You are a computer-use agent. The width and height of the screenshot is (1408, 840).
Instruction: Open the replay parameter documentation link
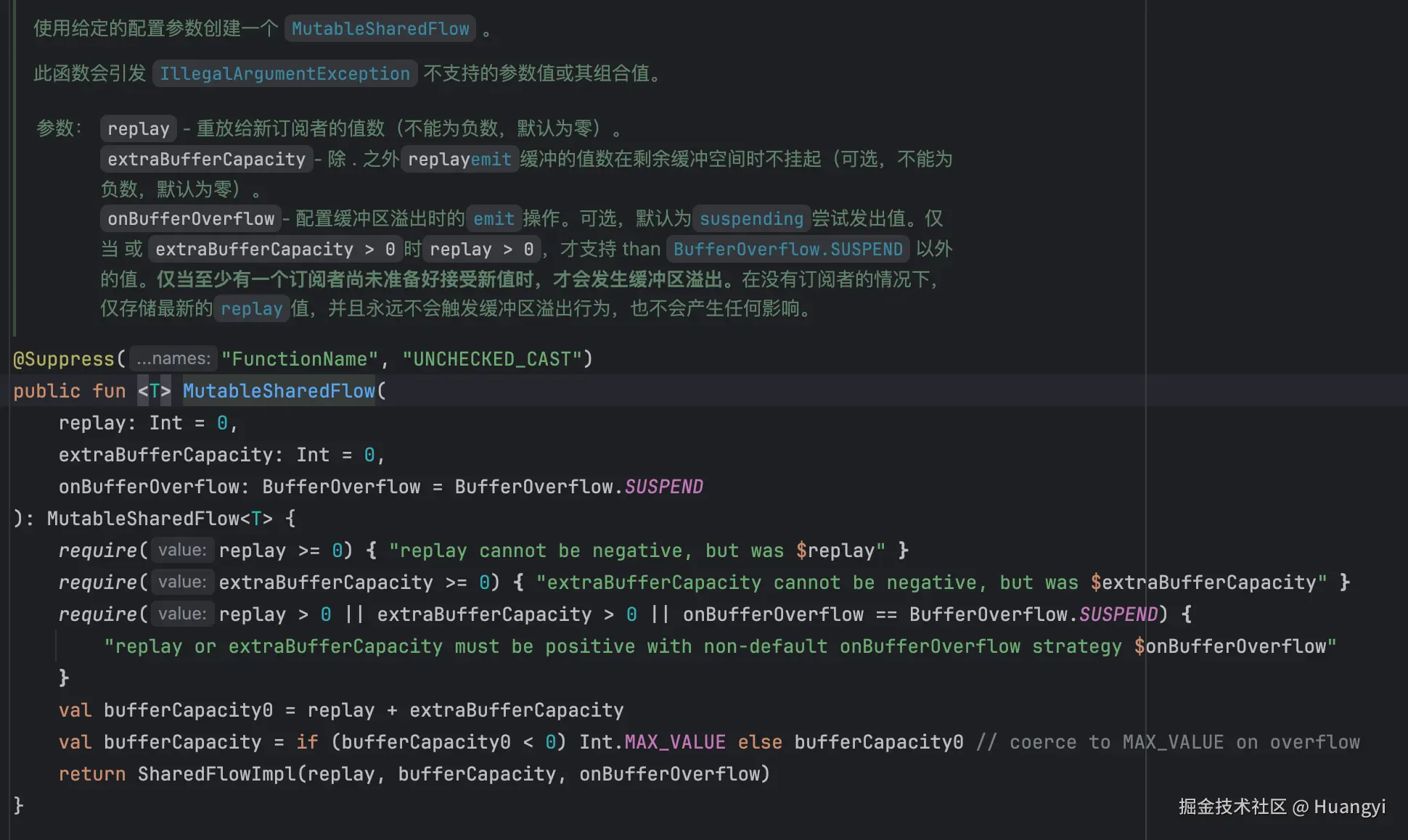click(137, 128)
